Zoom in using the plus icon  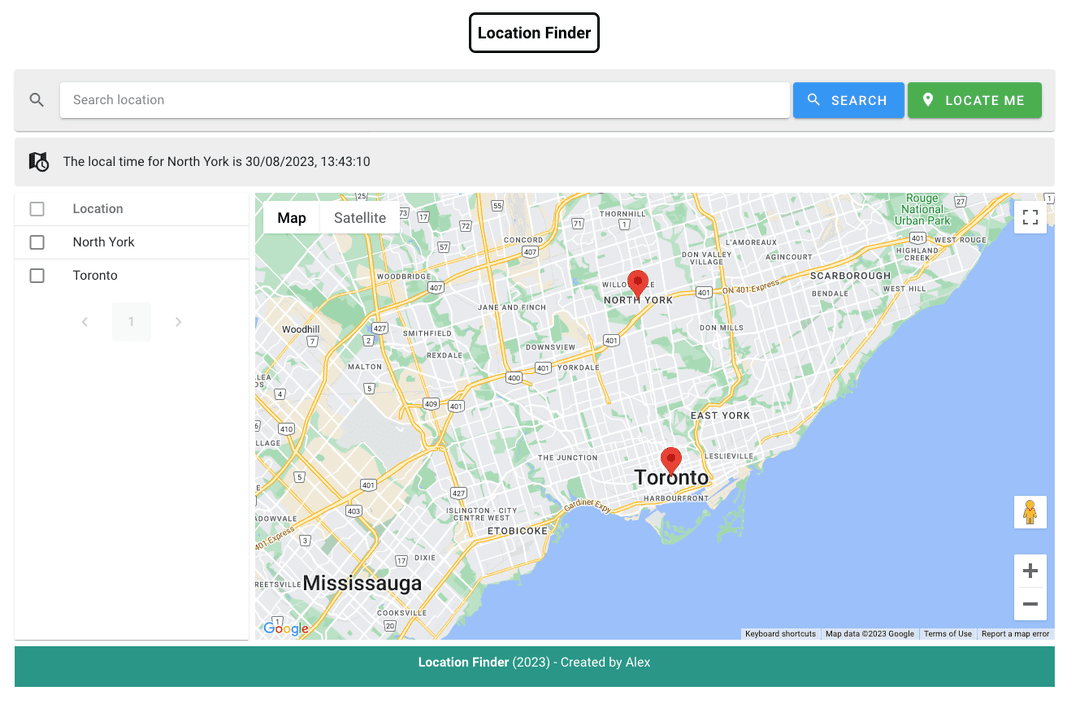point(1030,570)
